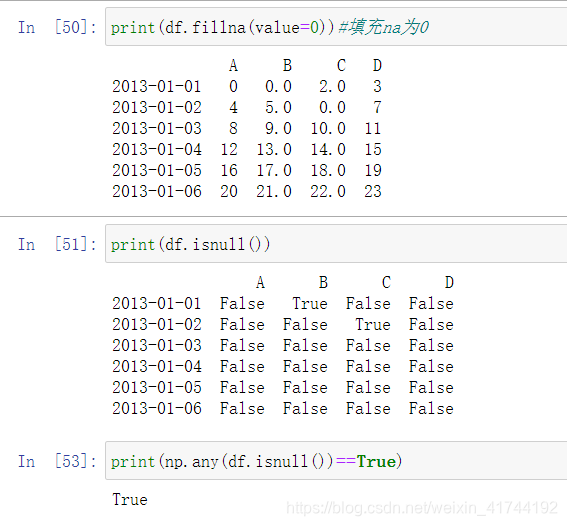Click value 15 in fillna output
Screen dimensions: 567x526
point(373,149)
